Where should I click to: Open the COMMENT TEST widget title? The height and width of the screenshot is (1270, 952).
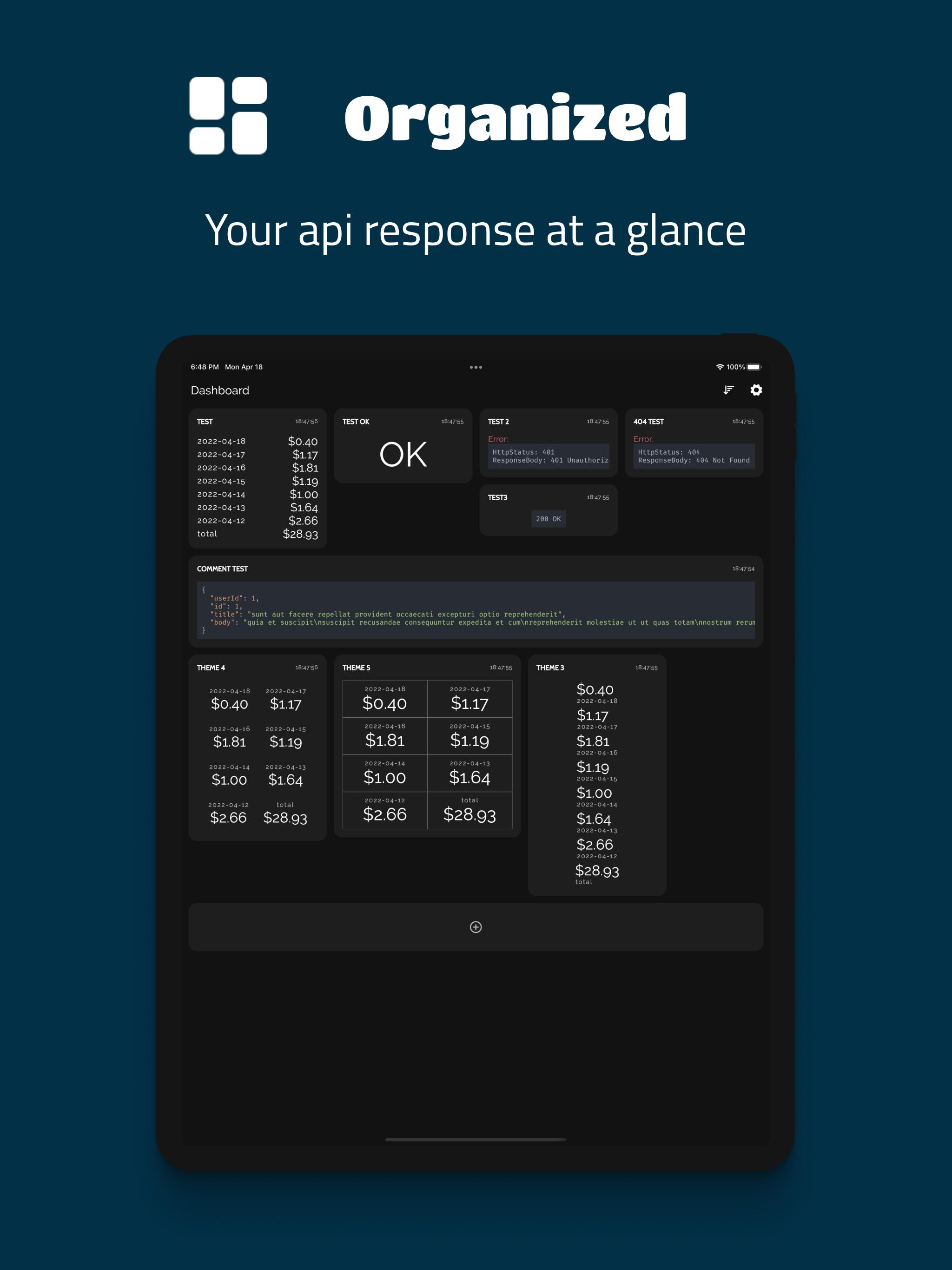222,569
